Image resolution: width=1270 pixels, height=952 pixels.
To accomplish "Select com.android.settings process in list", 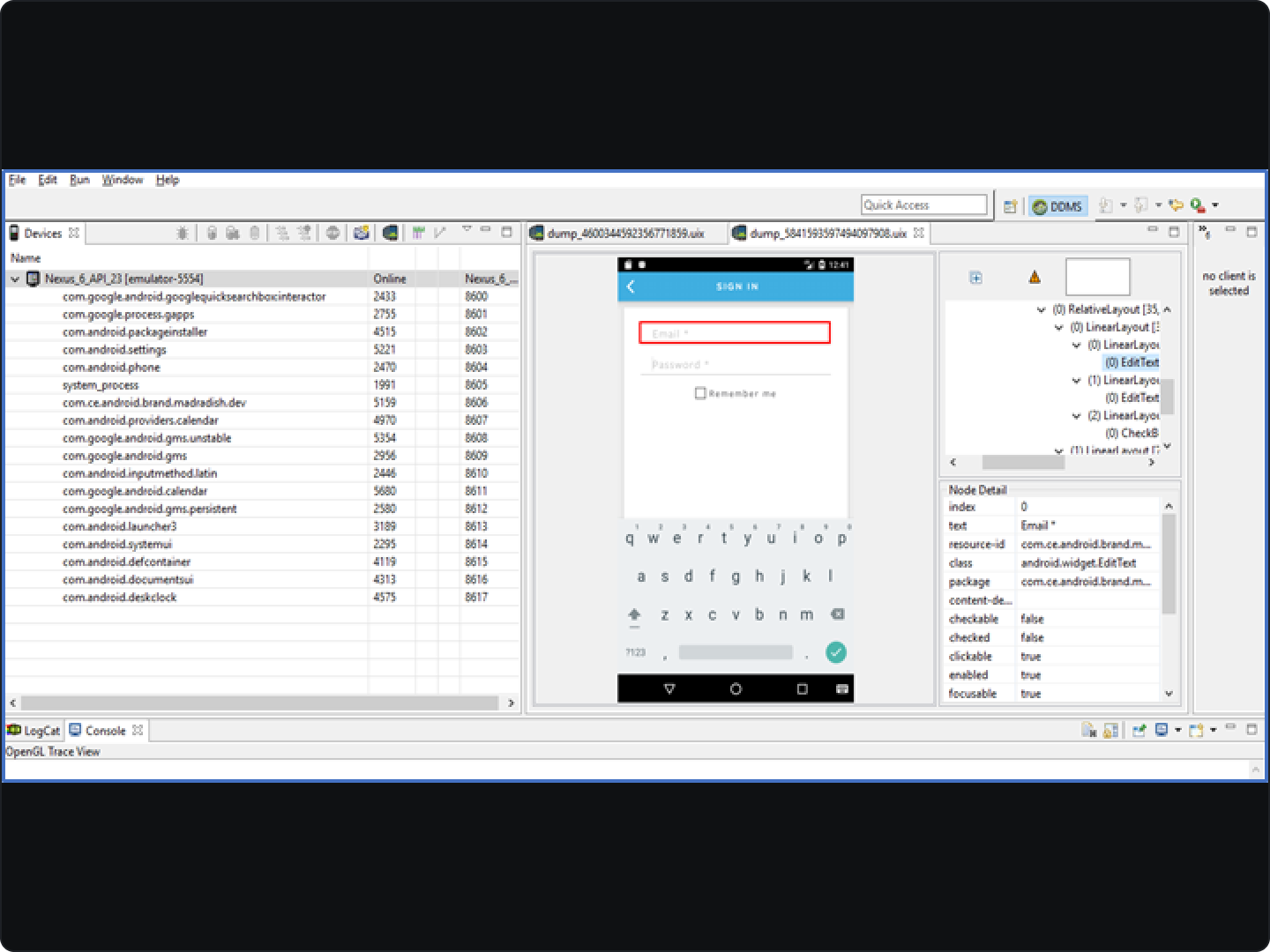I will coord(114,350).
